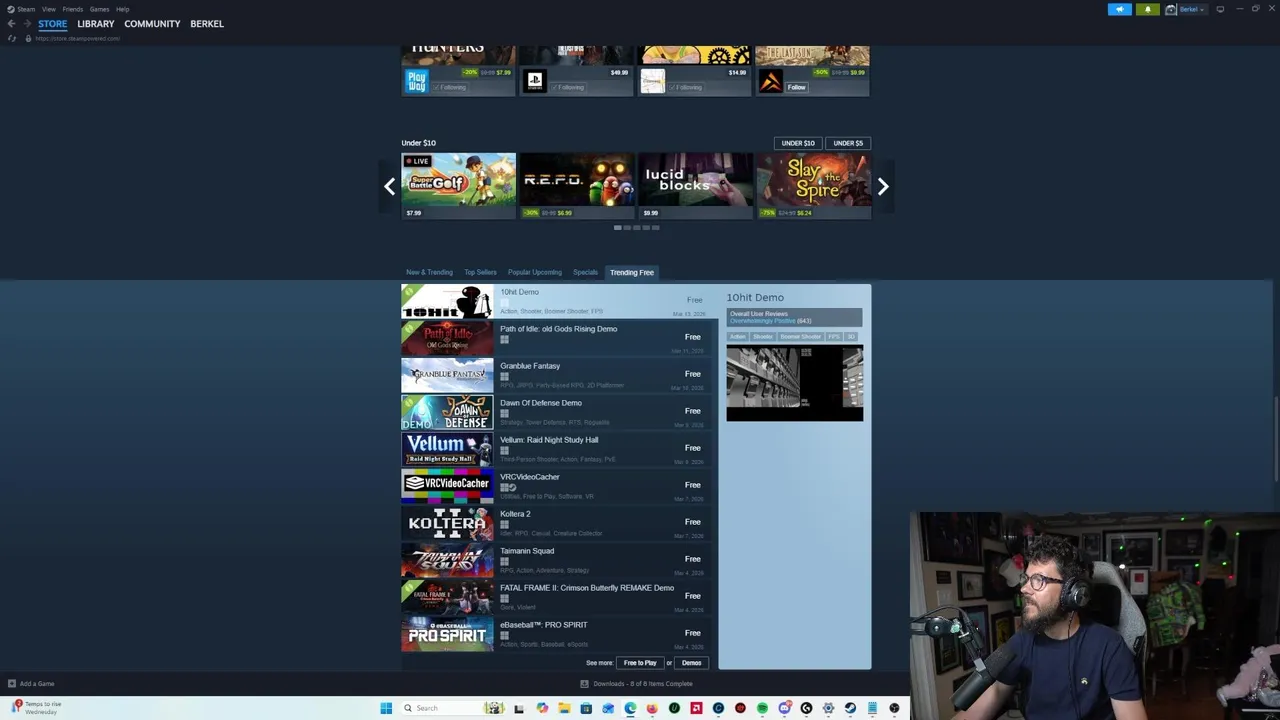Click the UNDER $10 button
Viewport: 1280px width, 720px height.
[798, 143]
